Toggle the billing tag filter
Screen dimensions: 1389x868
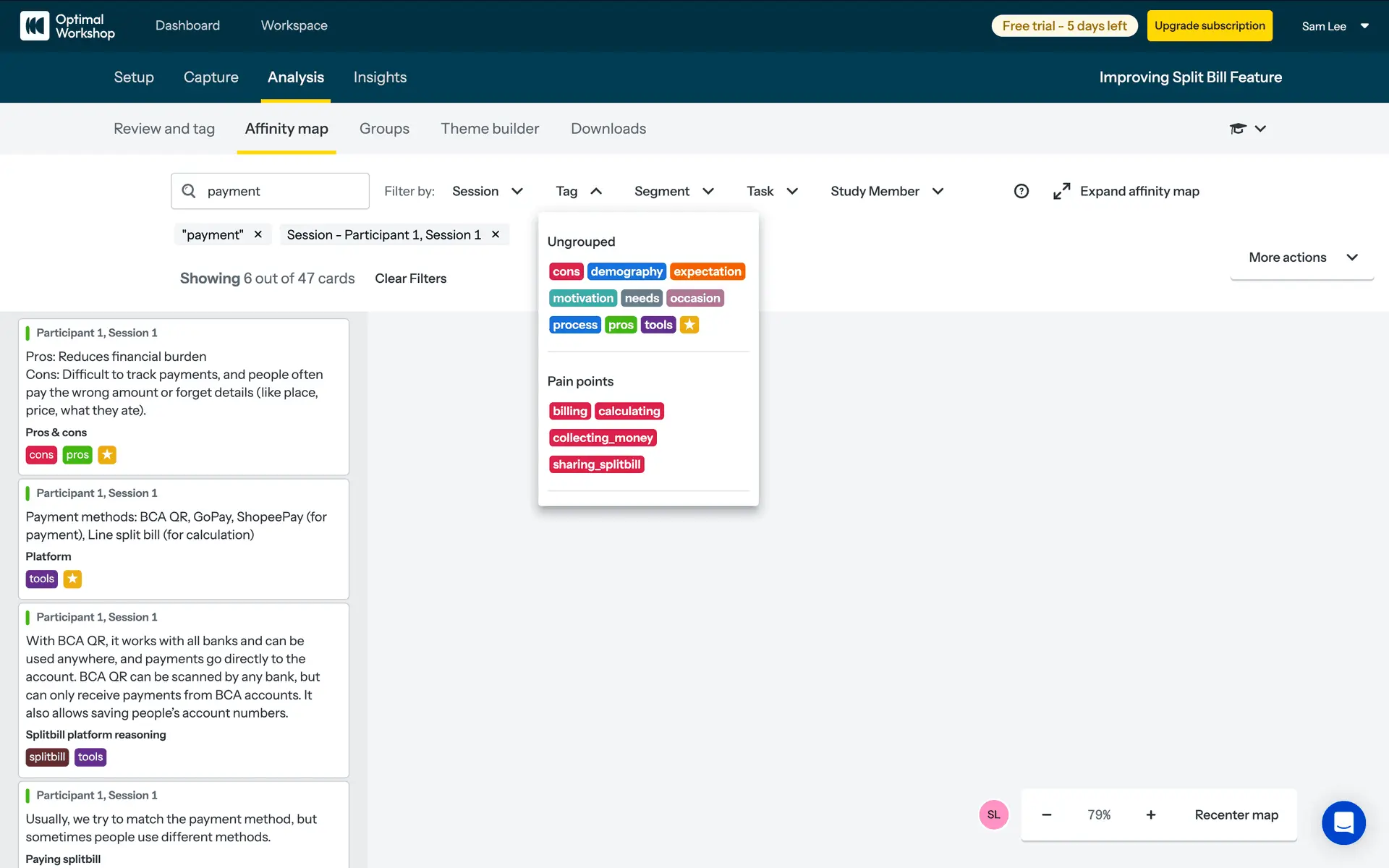(x=570, y=411)
